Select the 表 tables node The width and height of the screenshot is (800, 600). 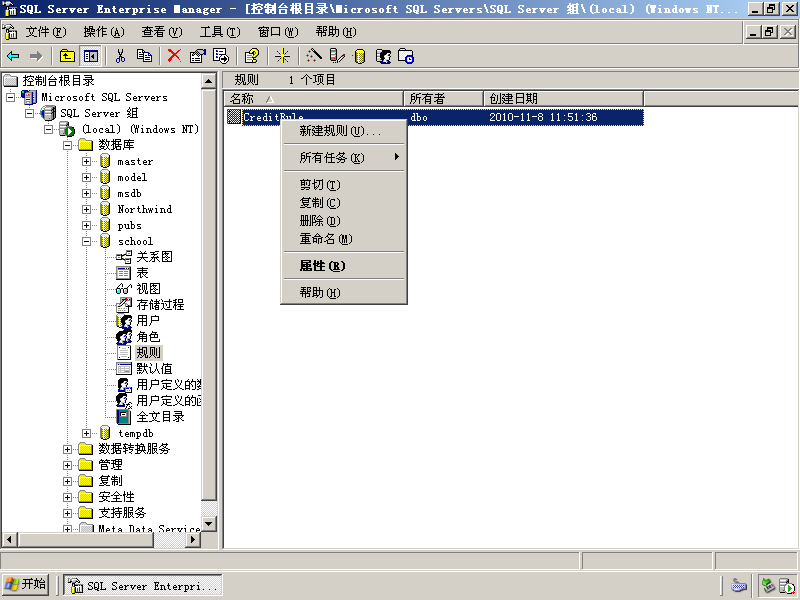[x=142, y=273]
